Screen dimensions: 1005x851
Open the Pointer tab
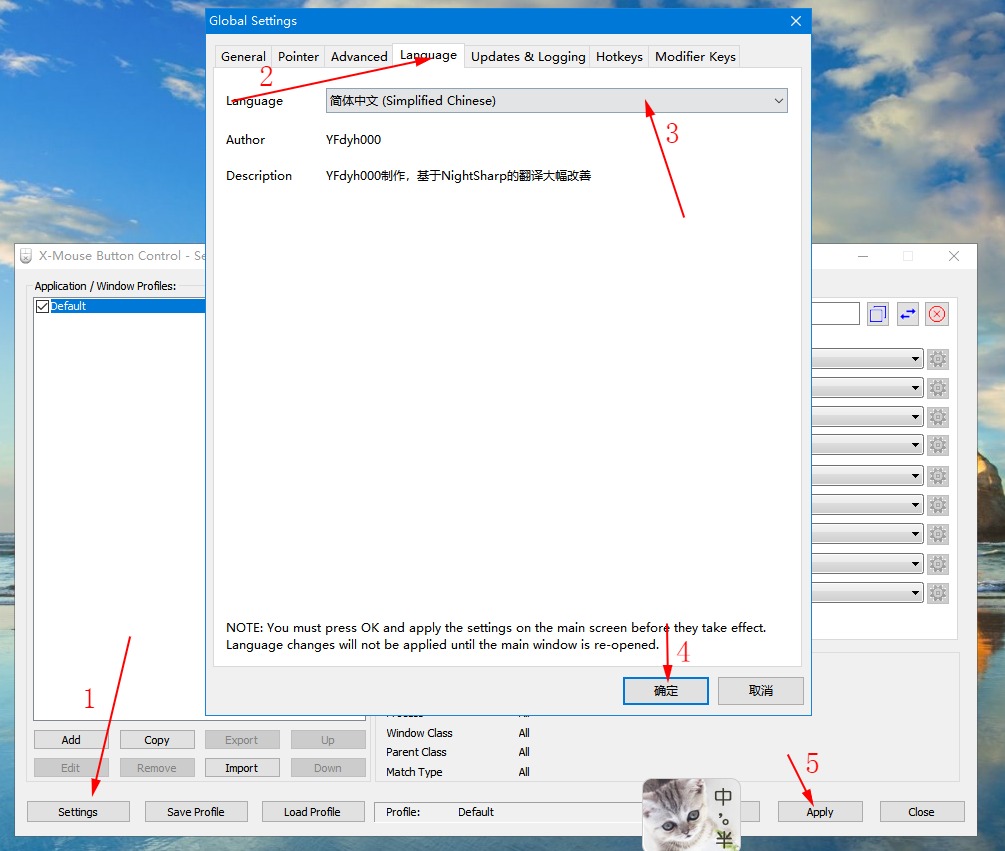point(298,56)
